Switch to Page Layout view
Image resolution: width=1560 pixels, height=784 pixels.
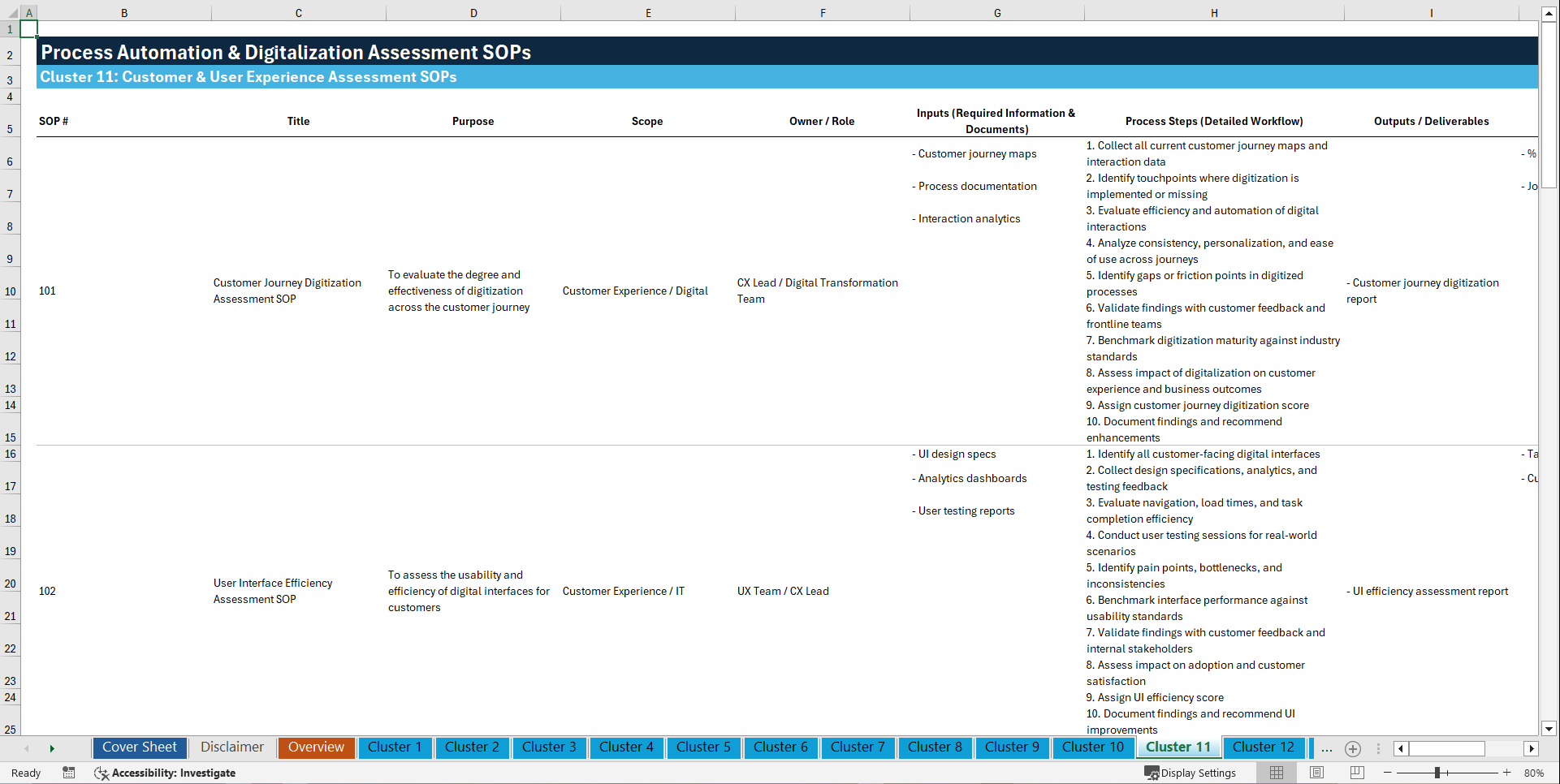point(1316,773)
